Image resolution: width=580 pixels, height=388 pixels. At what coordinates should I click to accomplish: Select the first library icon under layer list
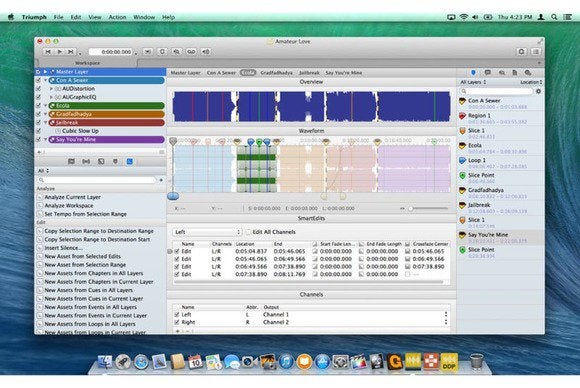pos(71,162)
